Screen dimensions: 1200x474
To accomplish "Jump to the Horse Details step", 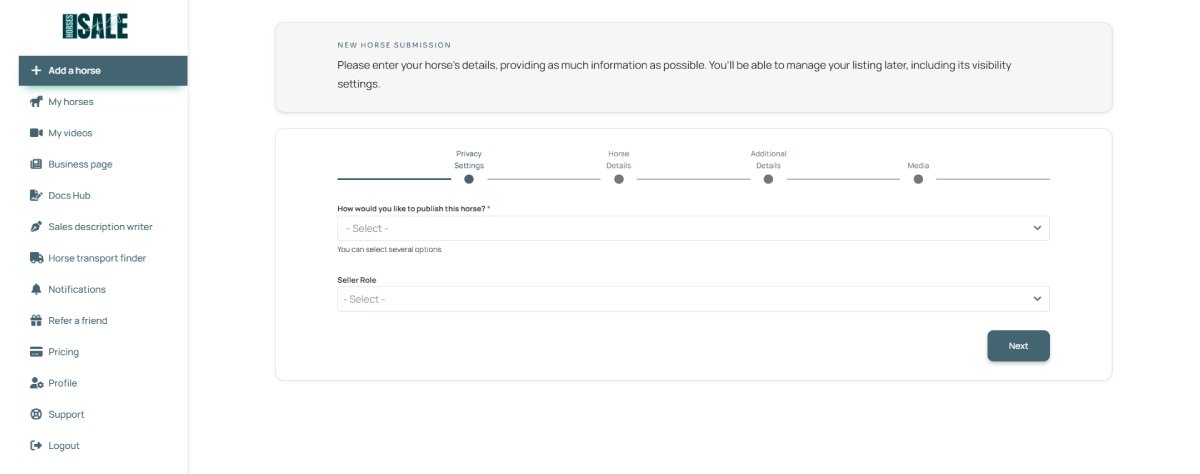I will [619, 179].
